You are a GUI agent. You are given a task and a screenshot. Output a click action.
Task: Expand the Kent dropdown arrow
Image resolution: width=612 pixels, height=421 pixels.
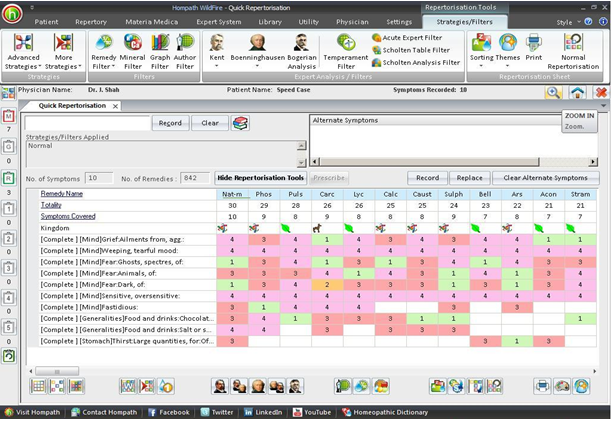click(217, 66)
